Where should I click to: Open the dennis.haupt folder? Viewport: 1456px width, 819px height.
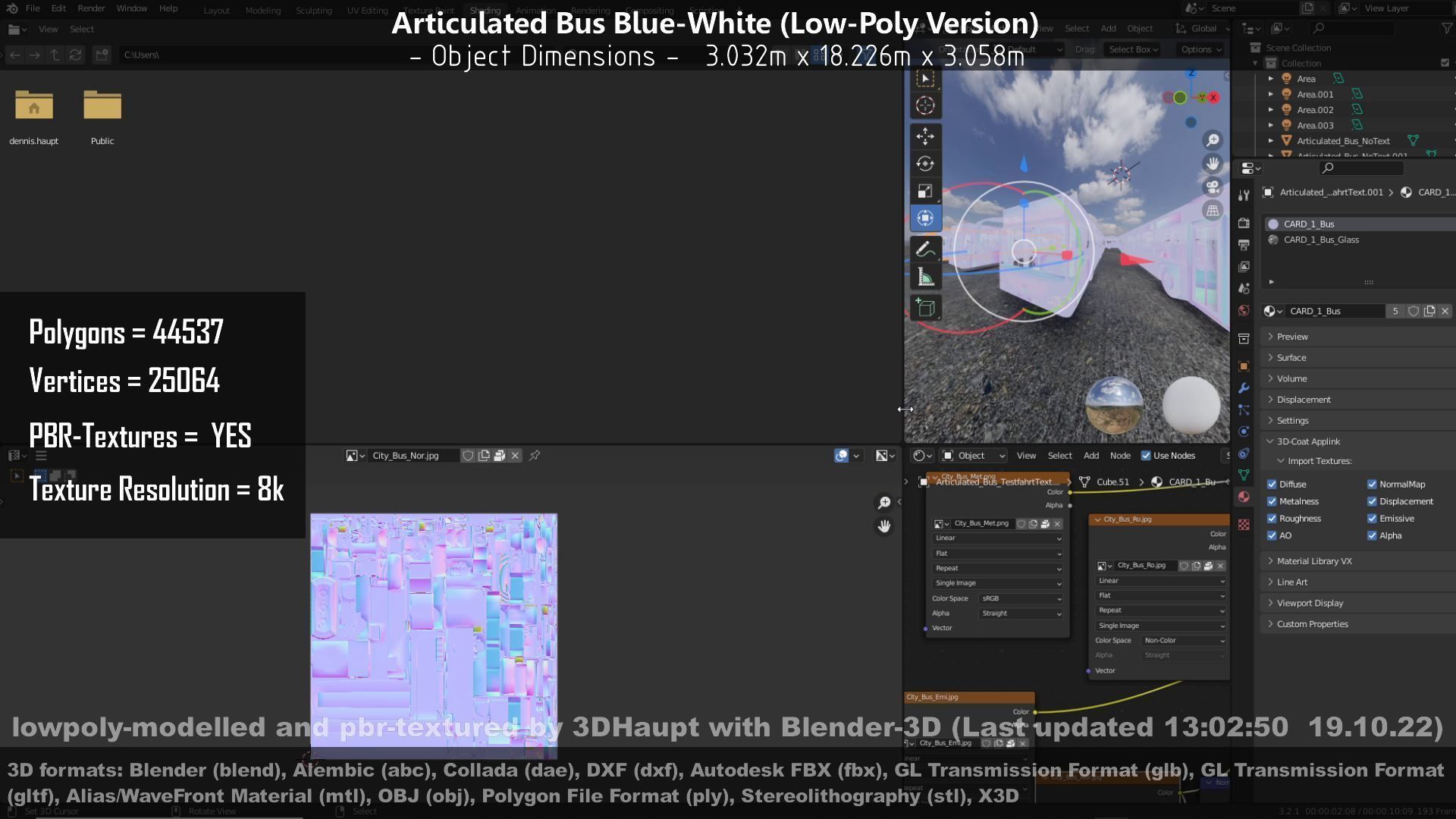pyautogui.click(x=34, y=116)
